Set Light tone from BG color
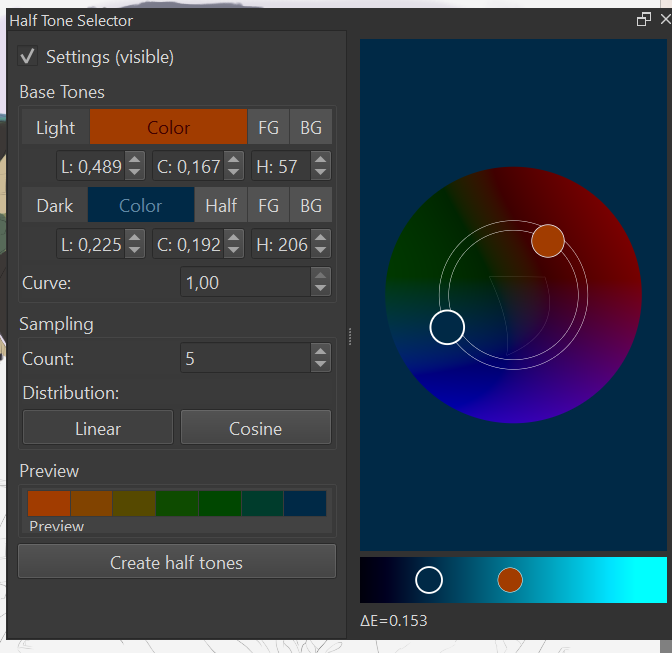The image size is (672, 653). tap(311, 127)
